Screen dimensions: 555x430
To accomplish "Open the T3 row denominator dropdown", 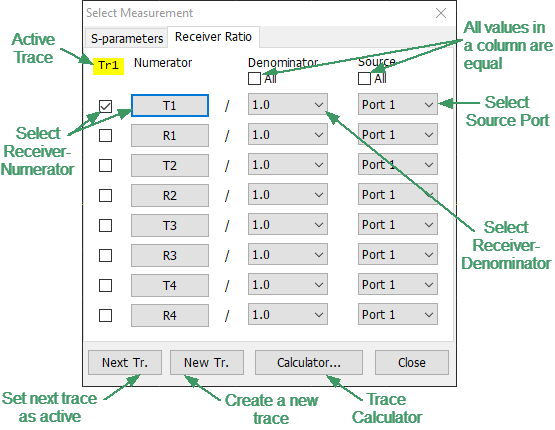I will coord(288,224).
